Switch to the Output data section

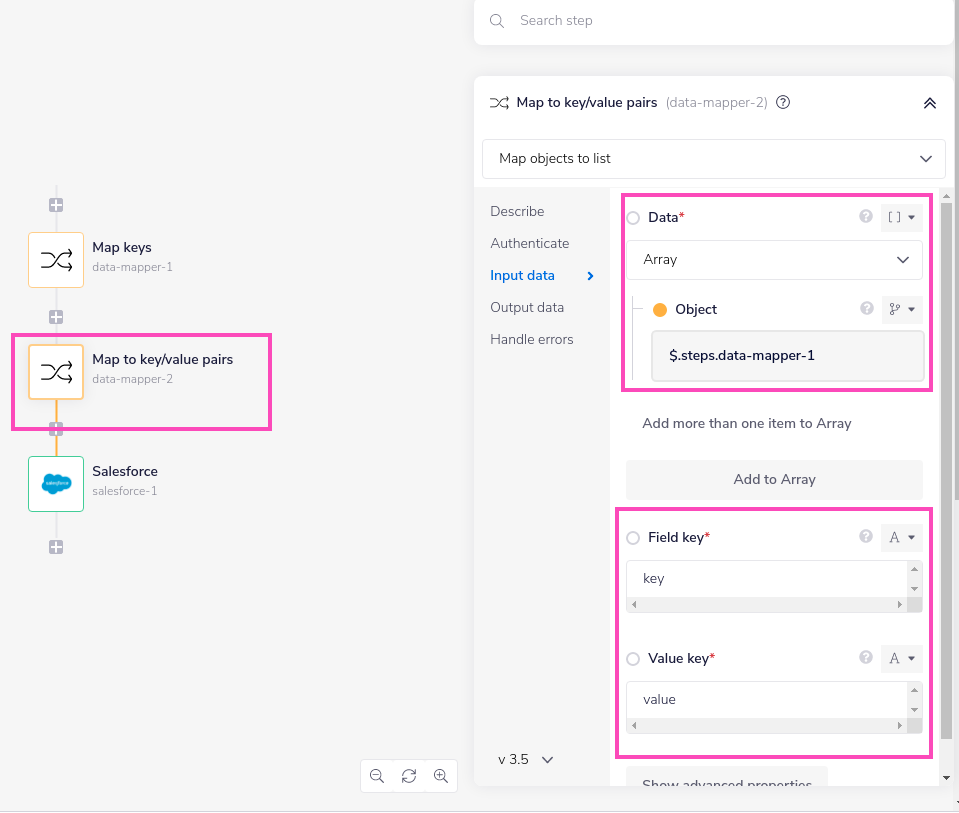[x=527, y=307]
